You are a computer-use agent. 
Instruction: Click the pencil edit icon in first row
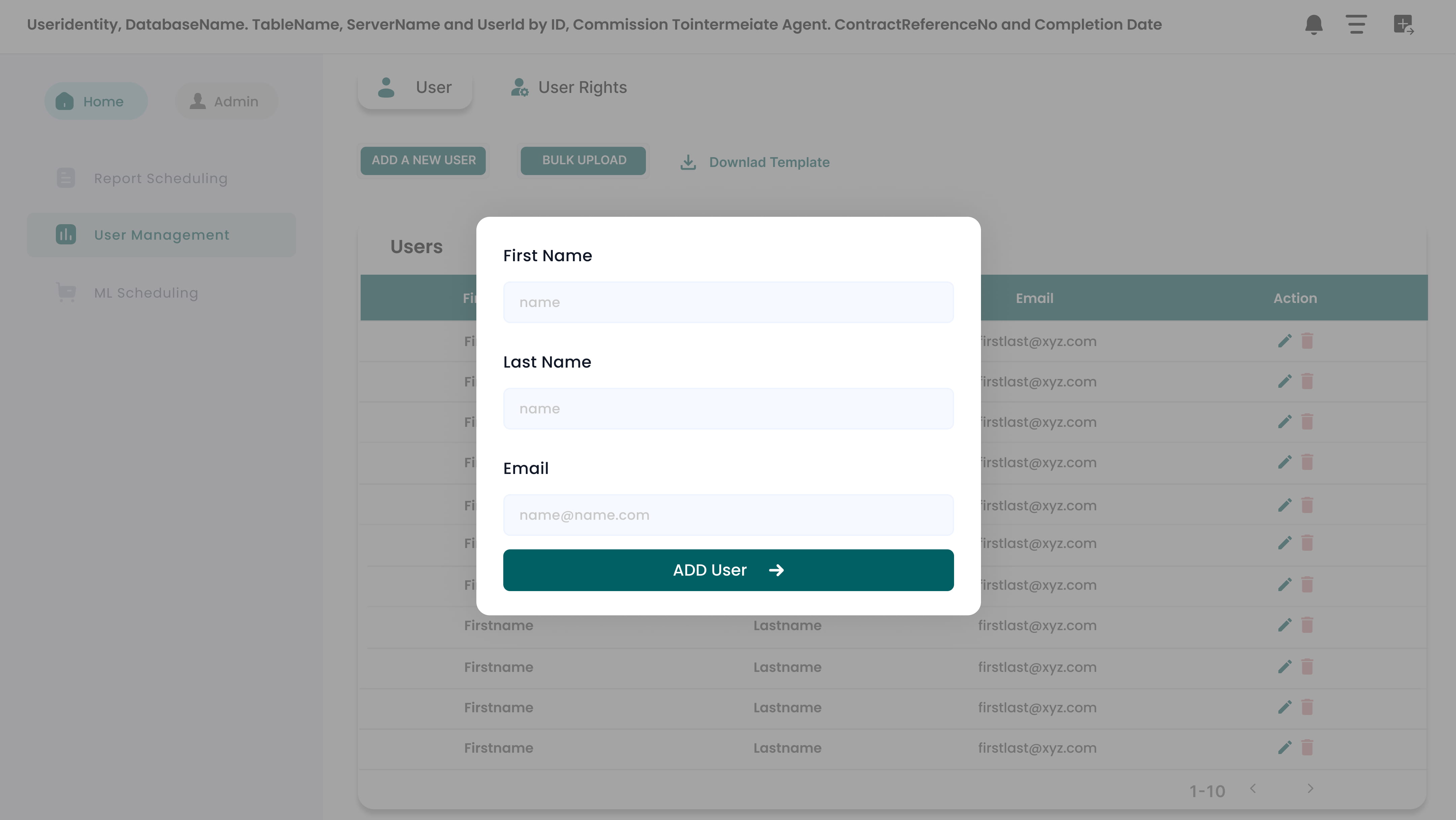[x=1284, y=341]
